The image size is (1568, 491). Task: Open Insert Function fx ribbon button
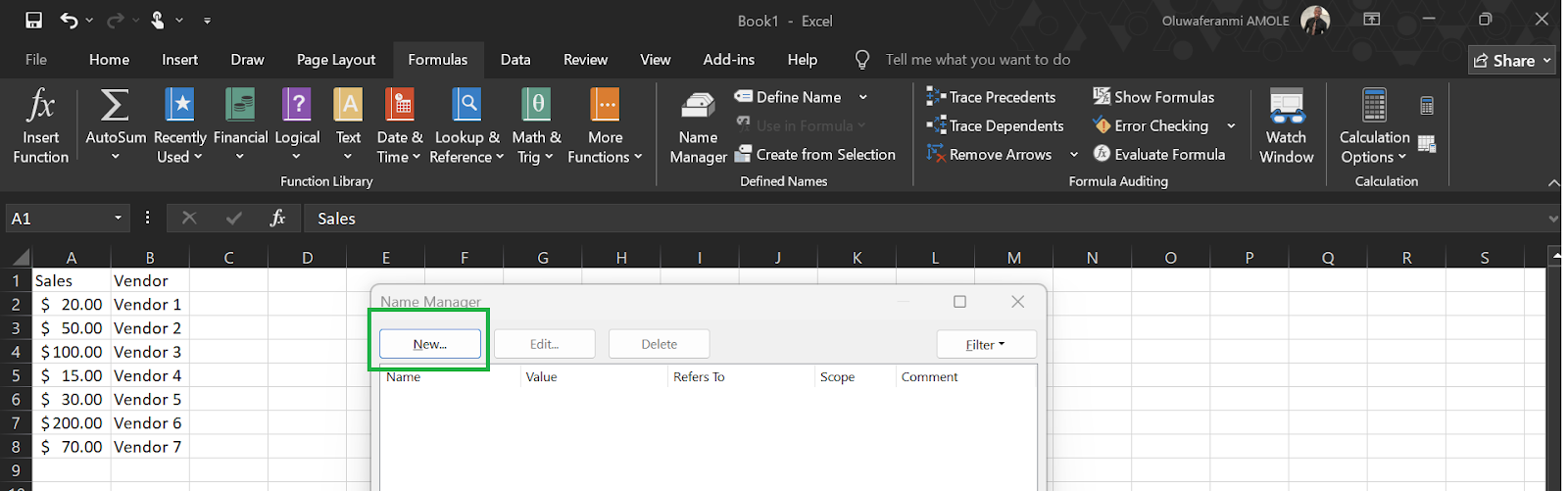(x=41, y=125)
